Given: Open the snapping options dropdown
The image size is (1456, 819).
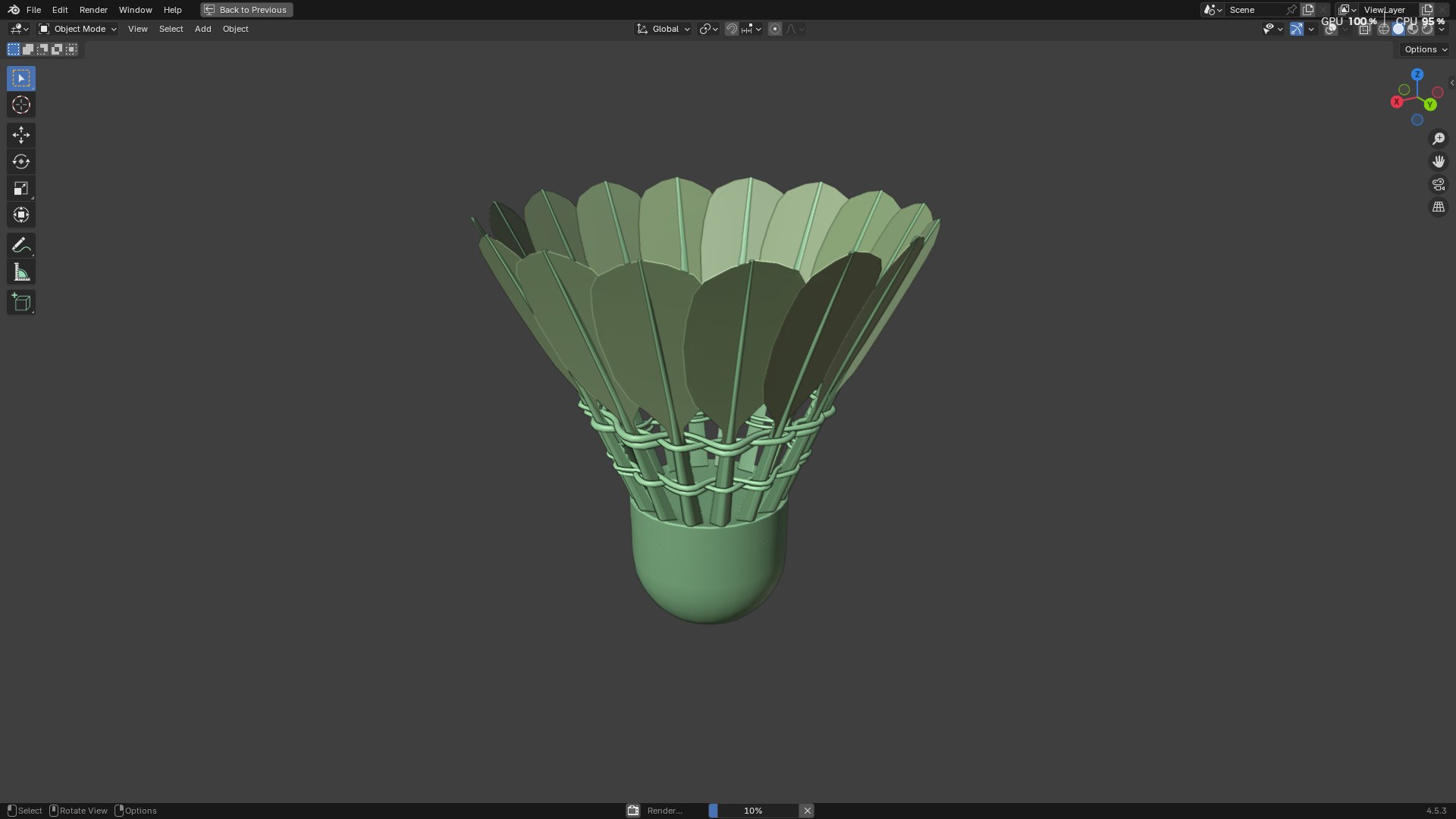Looking at the screenshot, I should [752, 29].
